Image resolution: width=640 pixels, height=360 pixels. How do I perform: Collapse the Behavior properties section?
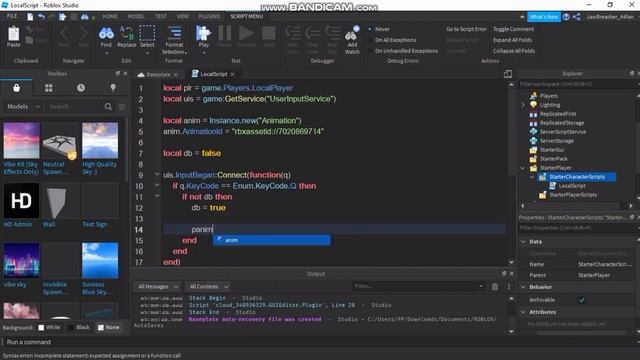524,287
